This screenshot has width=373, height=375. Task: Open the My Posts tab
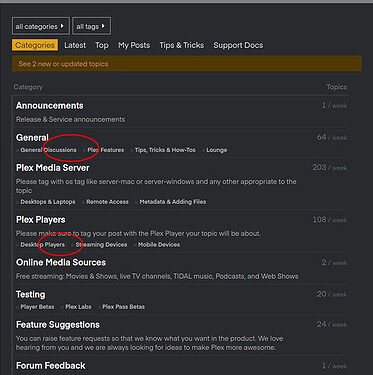pyautogui.click(x=134, y=45)
